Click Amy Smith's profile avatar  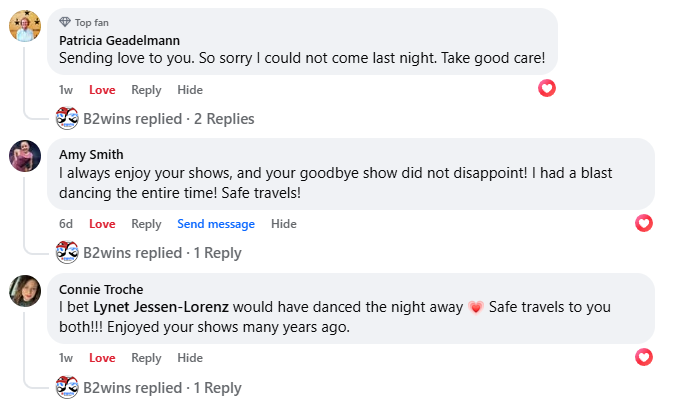tap(25, 156)
